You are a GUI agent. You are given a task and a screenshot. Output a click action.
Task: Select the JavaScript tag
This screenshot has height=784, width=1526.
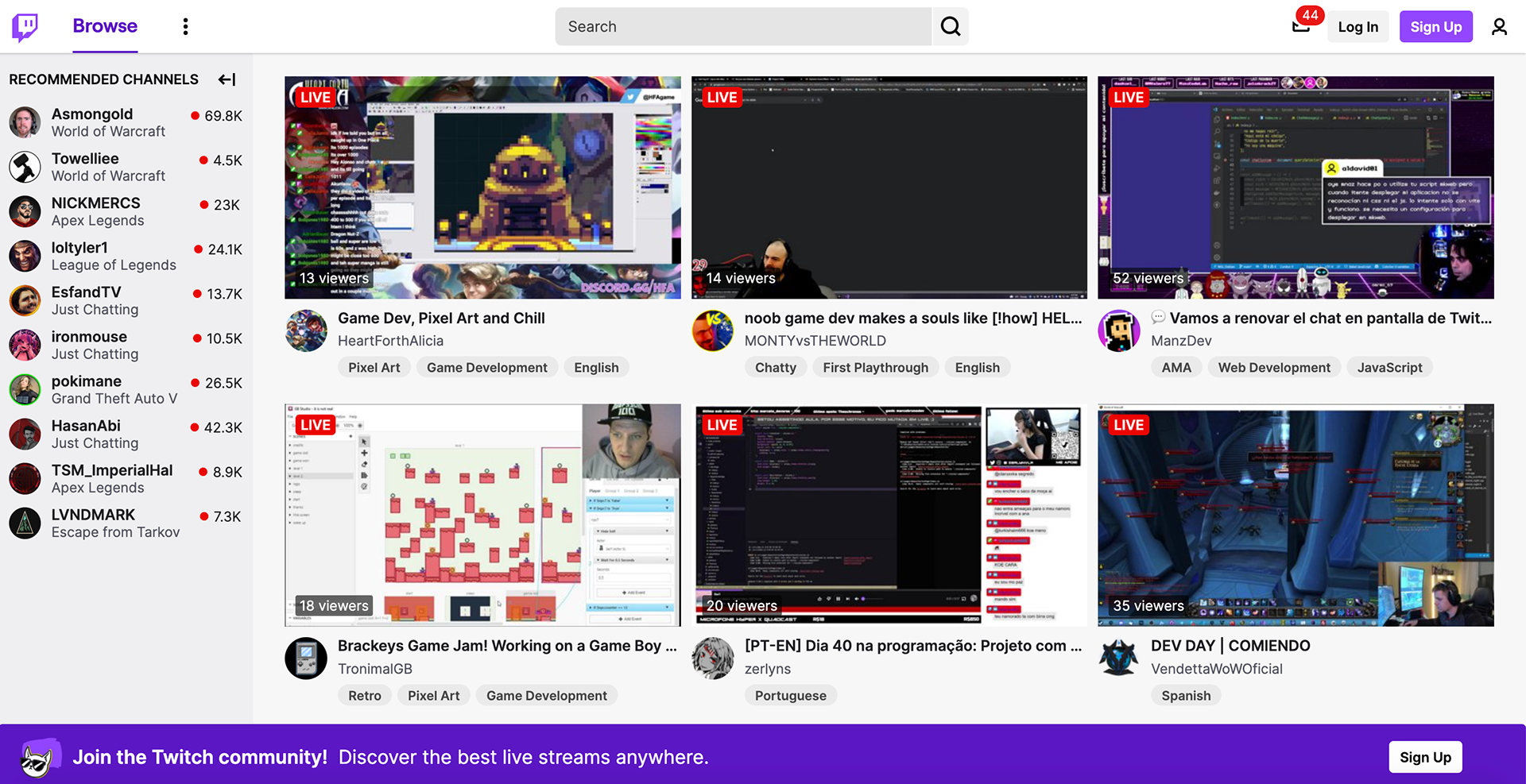coord(1389,368)
